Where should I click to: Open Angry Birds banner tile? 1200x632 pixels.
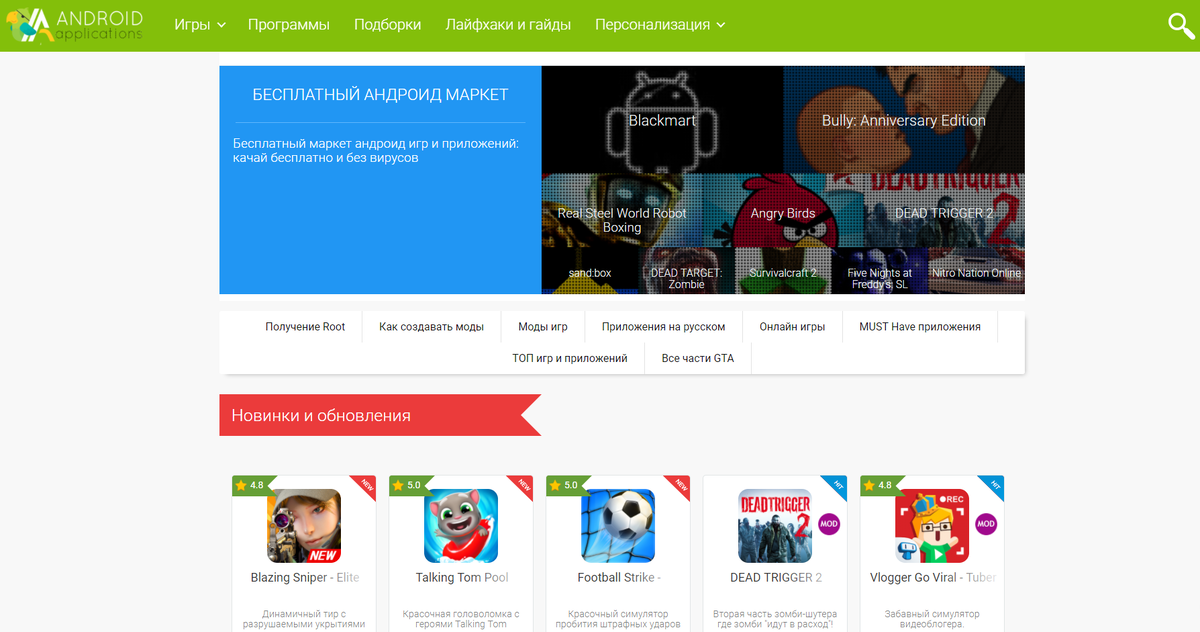click(x=783, y=210)
